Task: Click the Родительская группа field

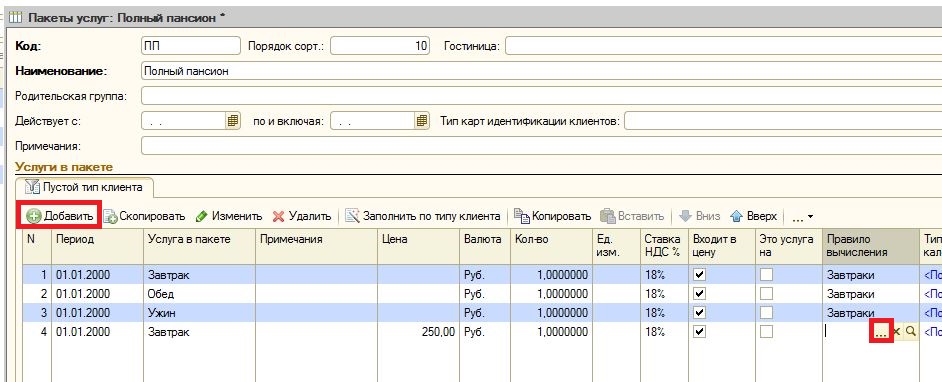Action: click(x=541, y=96)
